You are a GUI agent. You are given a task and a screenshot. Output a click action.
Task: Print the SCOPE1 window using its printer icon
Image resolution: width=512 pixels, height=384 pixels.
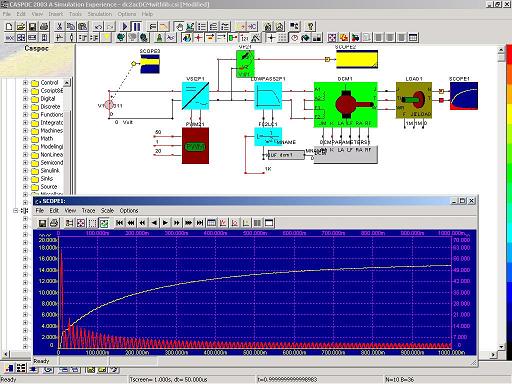pyautogui.click(x=54, y=223)
